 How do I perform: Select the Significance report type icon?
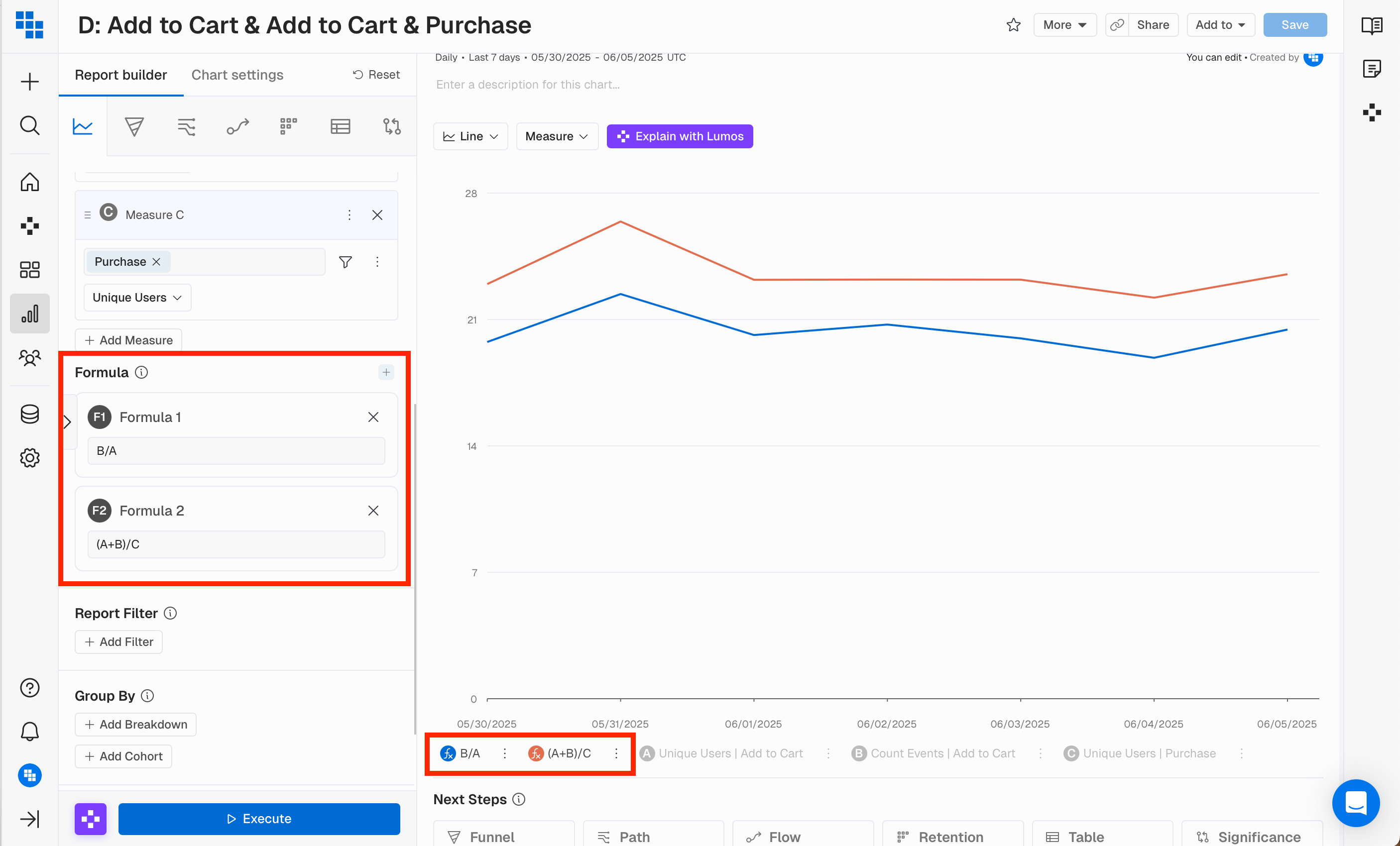pyautogui.click(x=392, y=126)
